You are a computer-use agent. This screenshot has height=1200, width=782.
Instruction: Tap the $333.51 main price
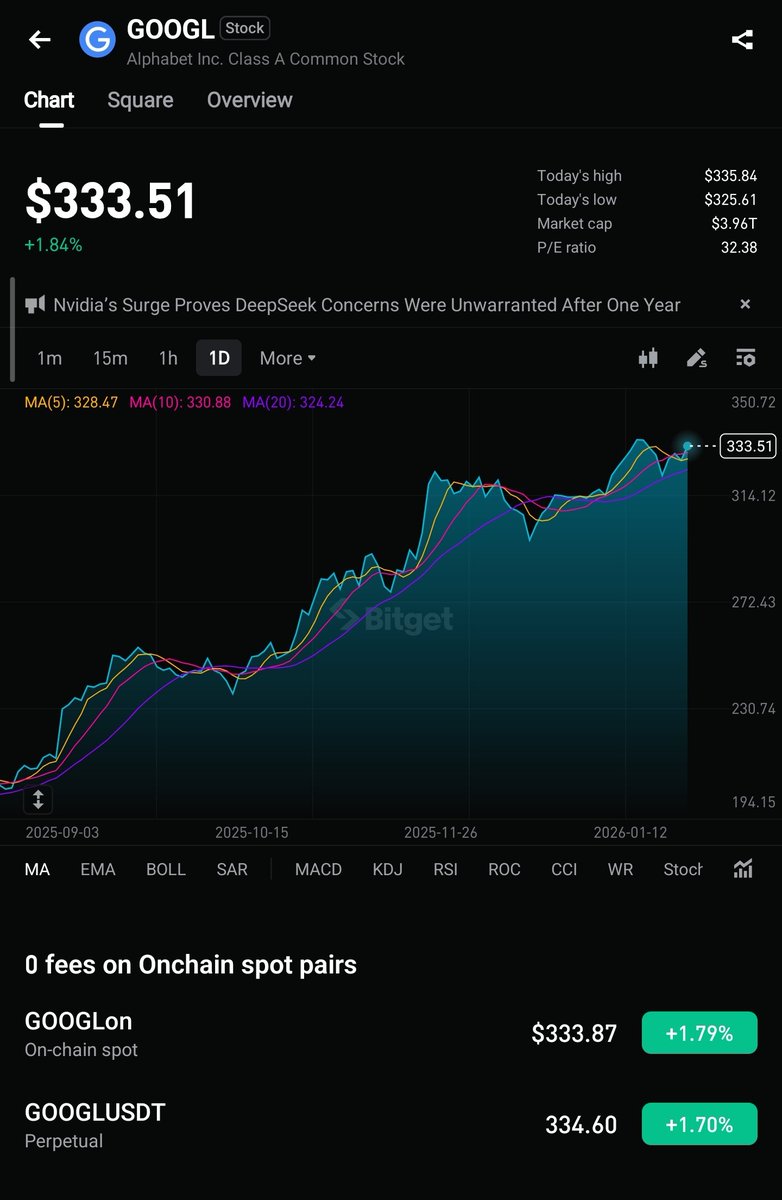(110, 201)
